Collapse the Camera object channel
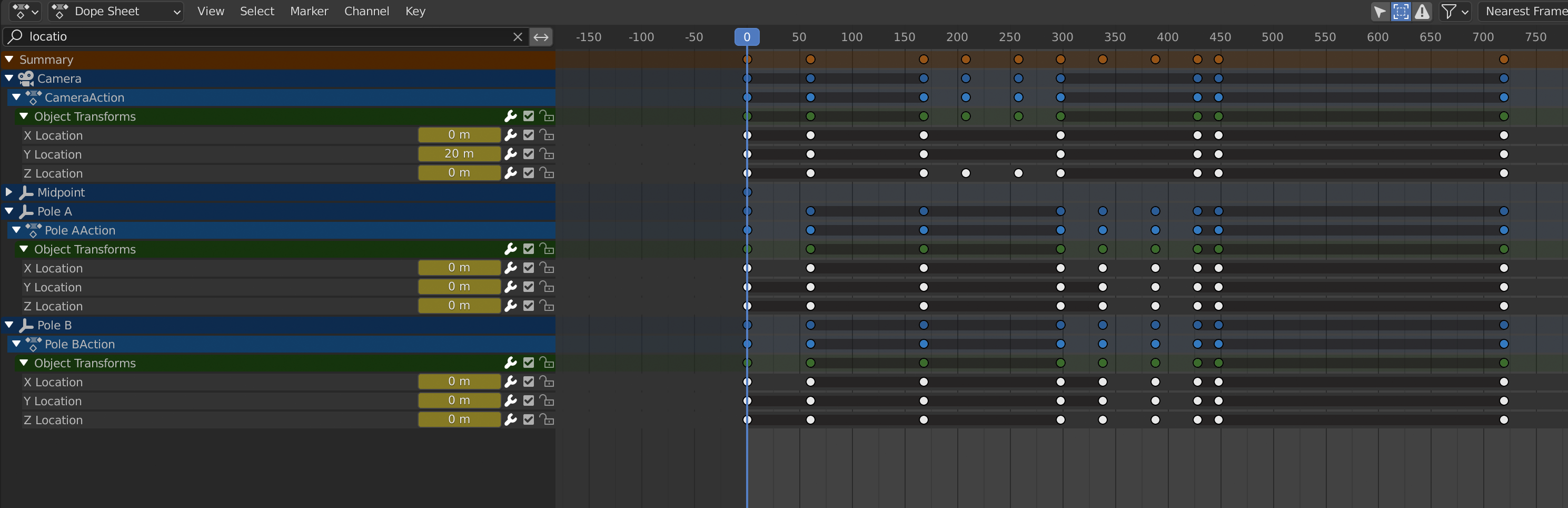The height and width of the screenshot is (508, 1568). pyautogui.click(x=9, y=78)
